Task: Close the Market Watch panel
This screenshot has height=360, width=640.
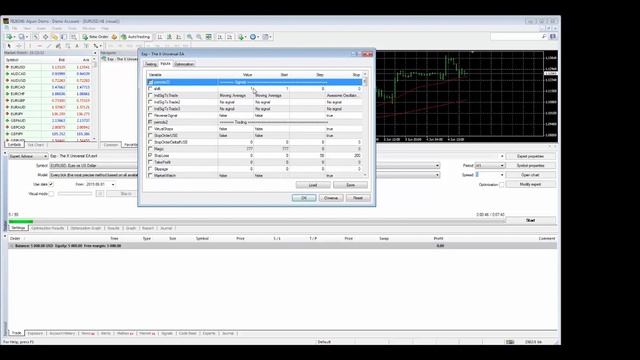Action: tap(95, 53)
